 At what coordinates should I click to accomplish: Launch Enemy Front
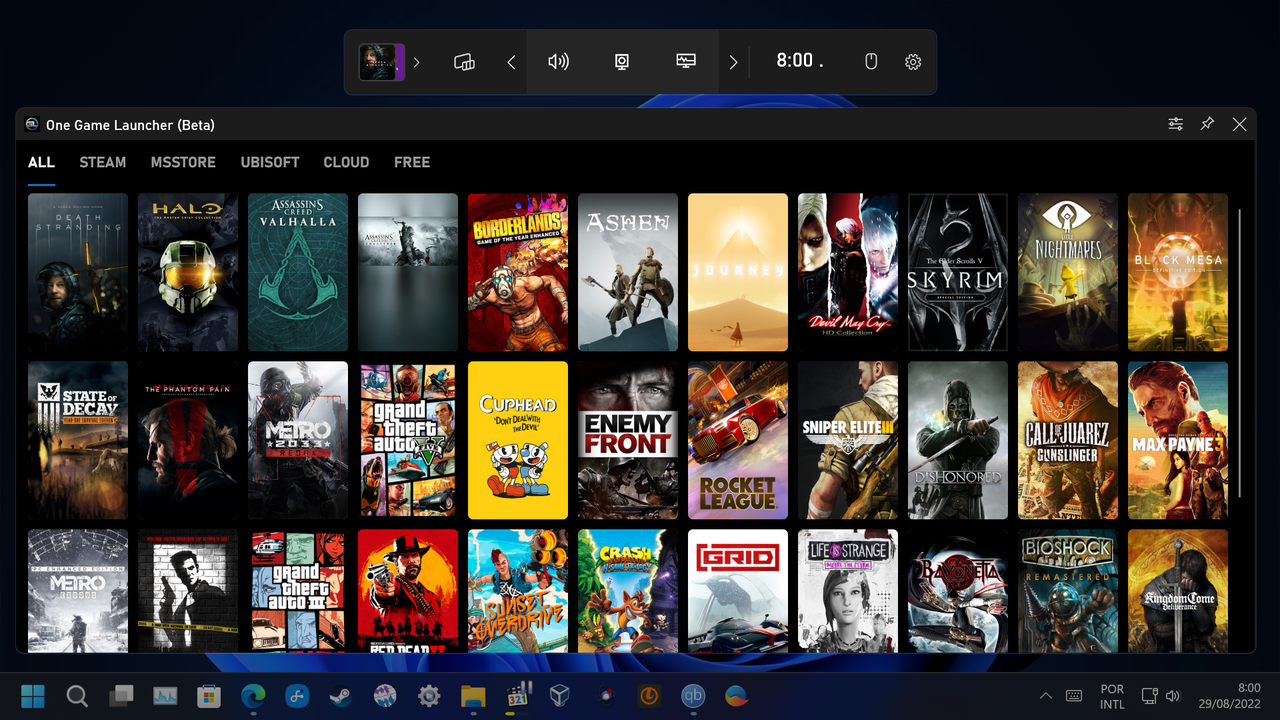click(x=628, y=440)
